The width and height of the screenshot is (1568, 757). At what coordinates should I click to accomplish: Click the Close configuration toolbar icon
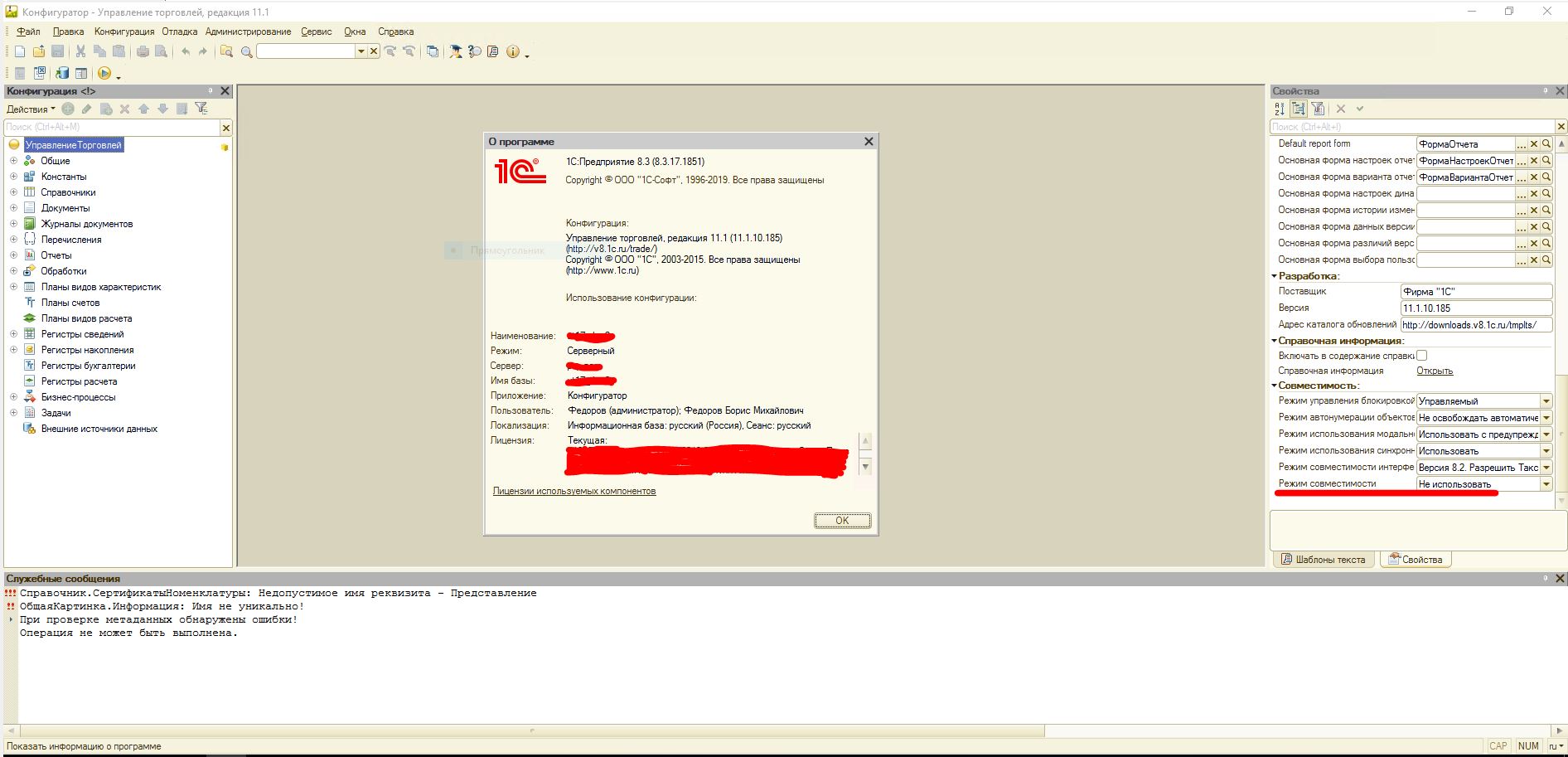point(39,74)
